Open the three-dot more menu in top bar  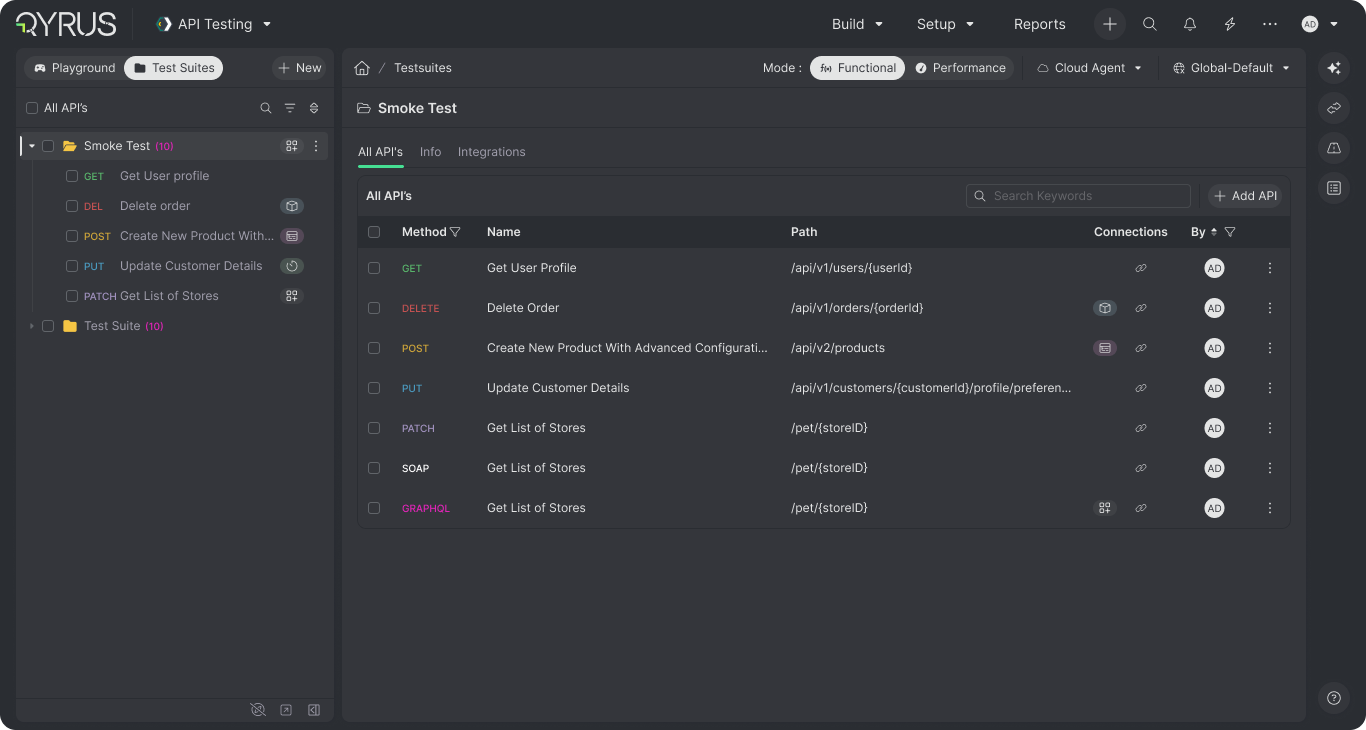point(1270,24)
